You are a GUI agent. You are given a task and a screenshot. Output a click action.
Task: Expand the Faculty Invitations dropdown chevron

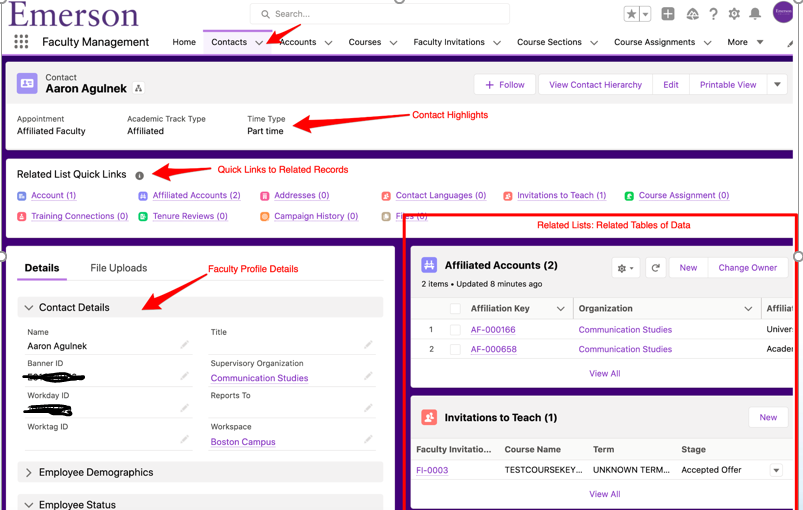[x=497, y=42]
